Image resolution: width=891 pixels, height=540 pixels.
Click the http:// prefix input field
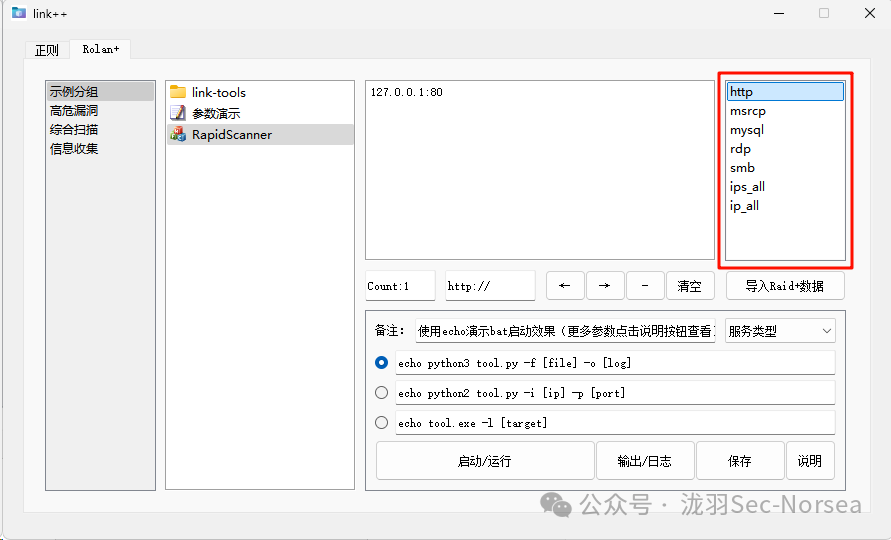click(490, 286)
